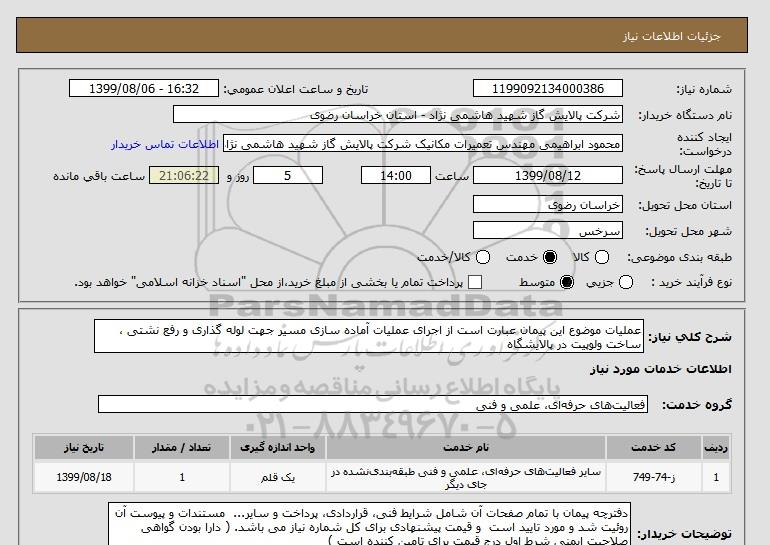Click unit cell یک قلم
Image resolution: width=770 pixels, height=545 pixels.
pyautogui.click(x=277, y=477)
